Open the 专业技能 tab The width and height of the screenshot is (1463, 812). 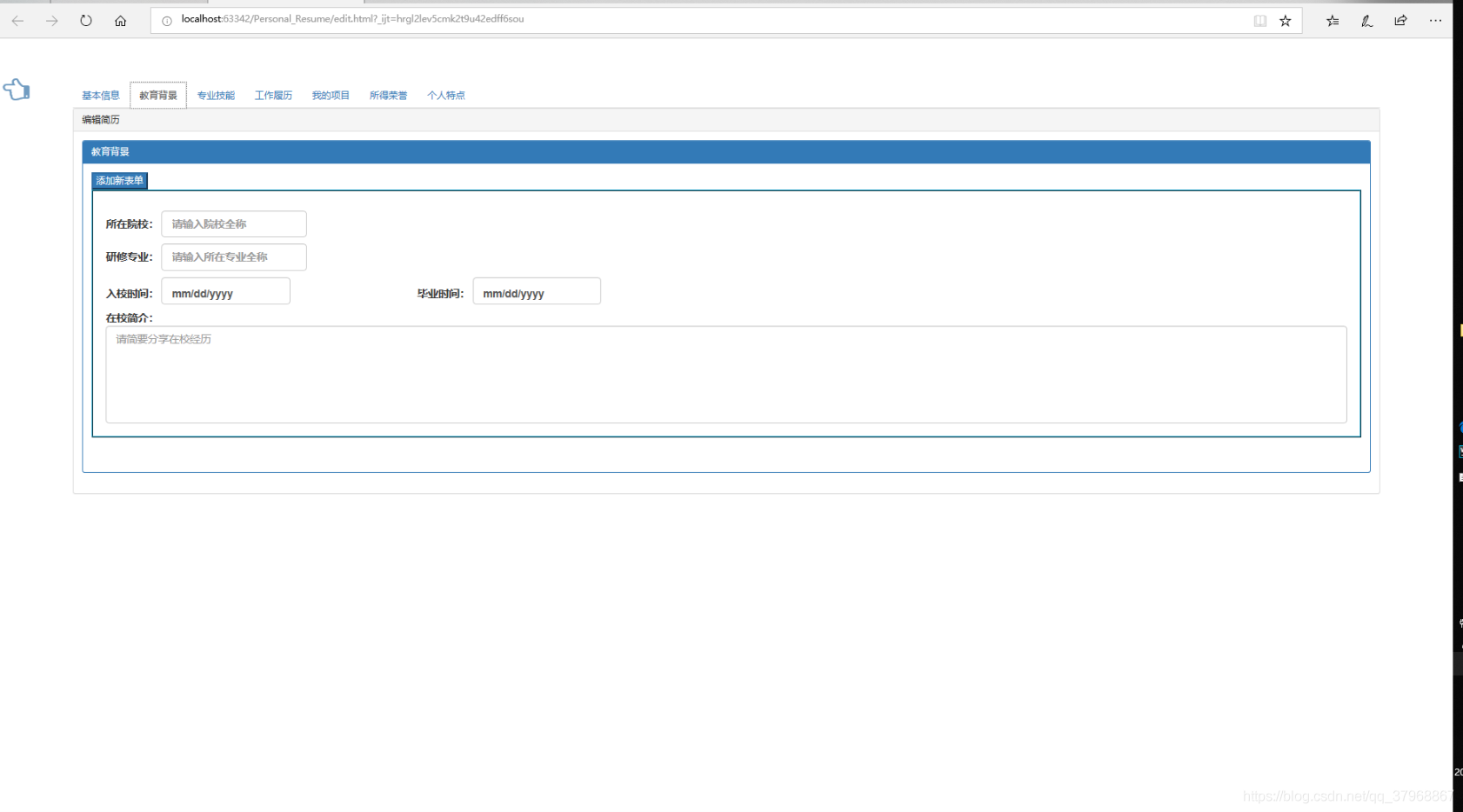216,96
